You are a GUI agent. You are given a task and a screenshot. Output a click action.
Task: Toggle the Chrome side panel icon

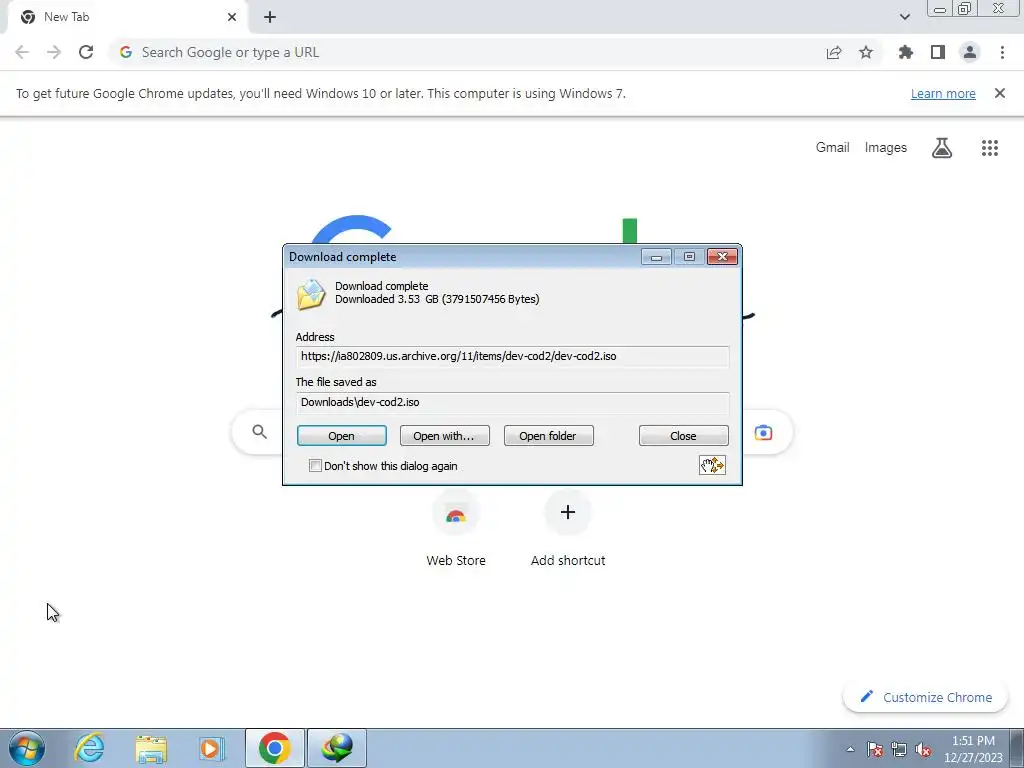(938, 52)
